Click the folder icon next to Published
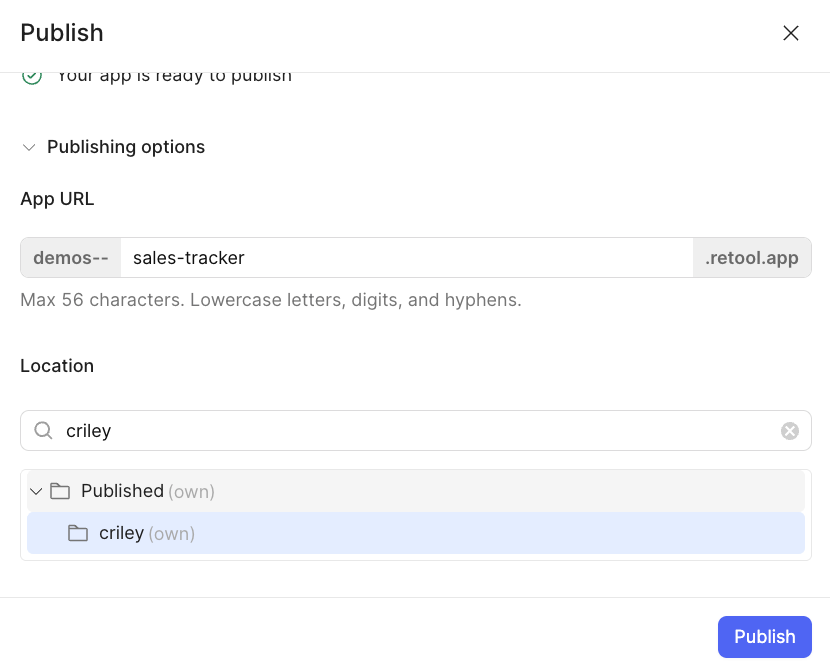Image resolution: width=830 pixels, height=672 pixels. pyautogui.click(x=60, y=491)
